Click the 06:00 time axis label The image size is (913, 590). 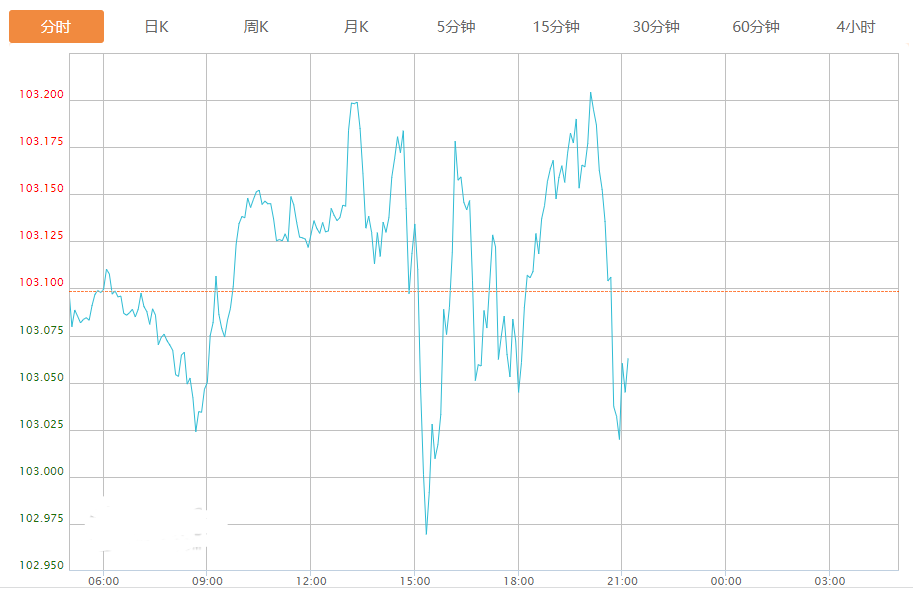point(103,581)
